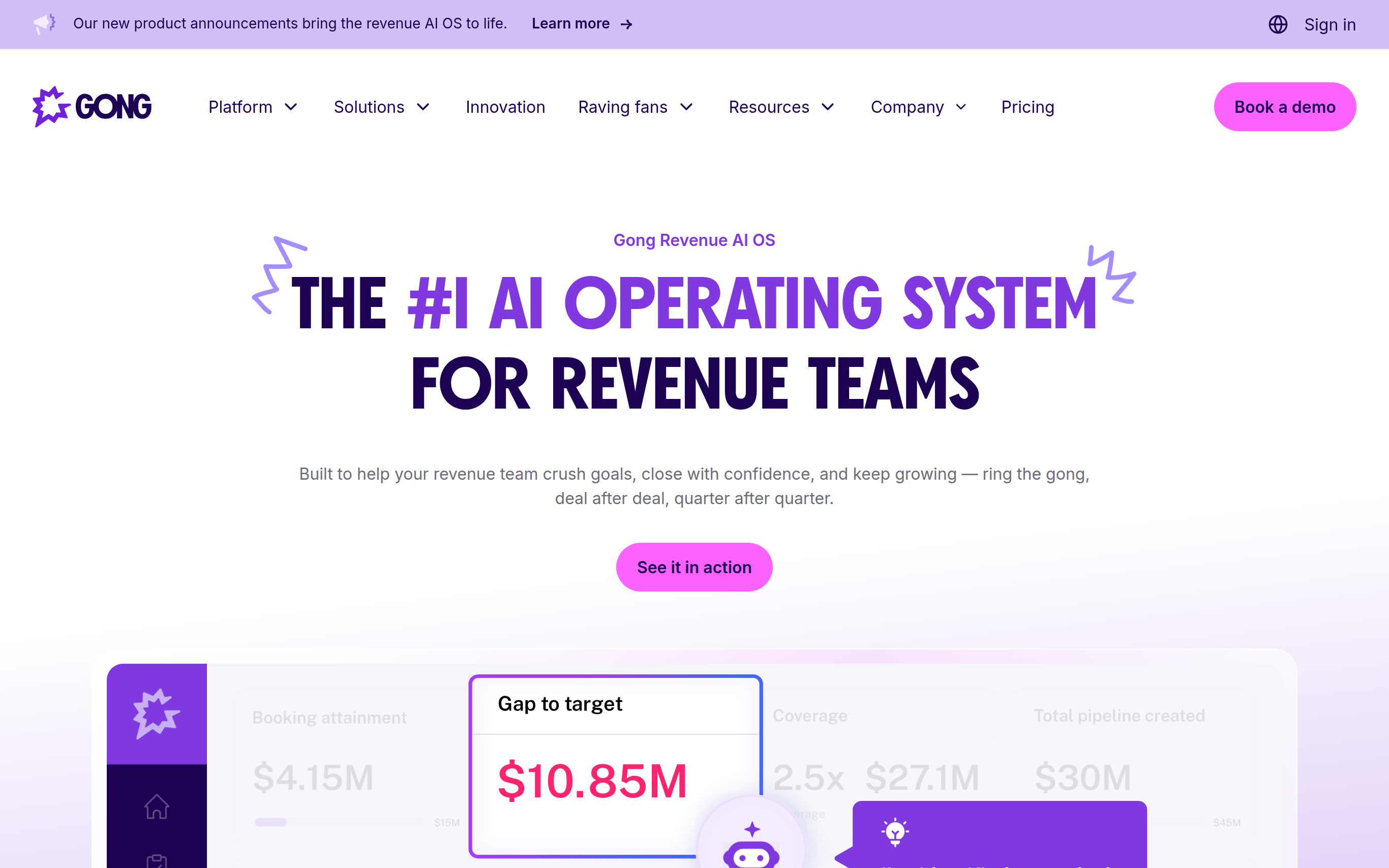Click the Gong logo in the header
The width and height of the screenshot is (1389, 868).
tap(92, 107)
